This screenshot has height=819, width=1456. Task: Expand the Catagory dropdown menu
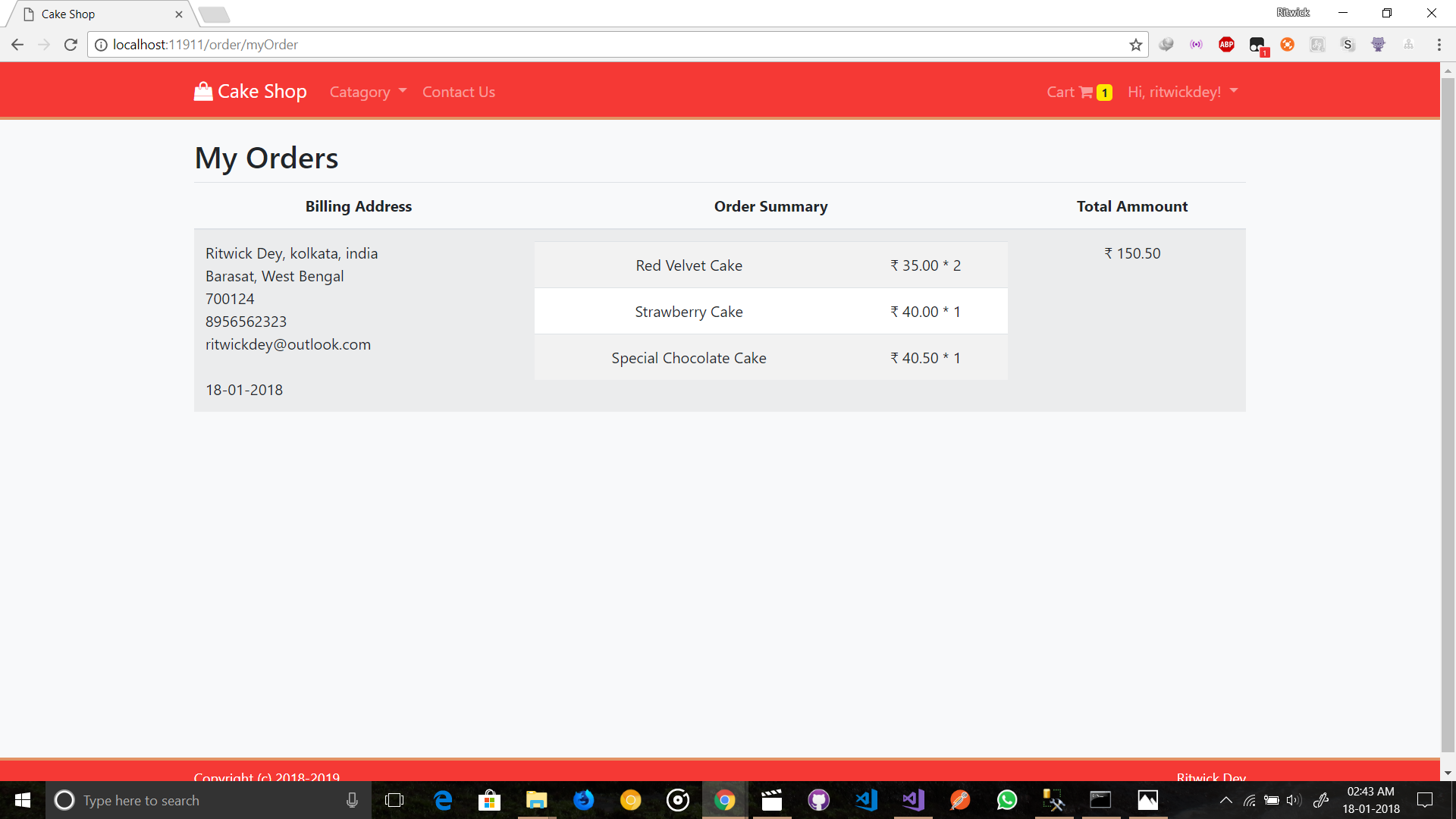click(368, 92)
